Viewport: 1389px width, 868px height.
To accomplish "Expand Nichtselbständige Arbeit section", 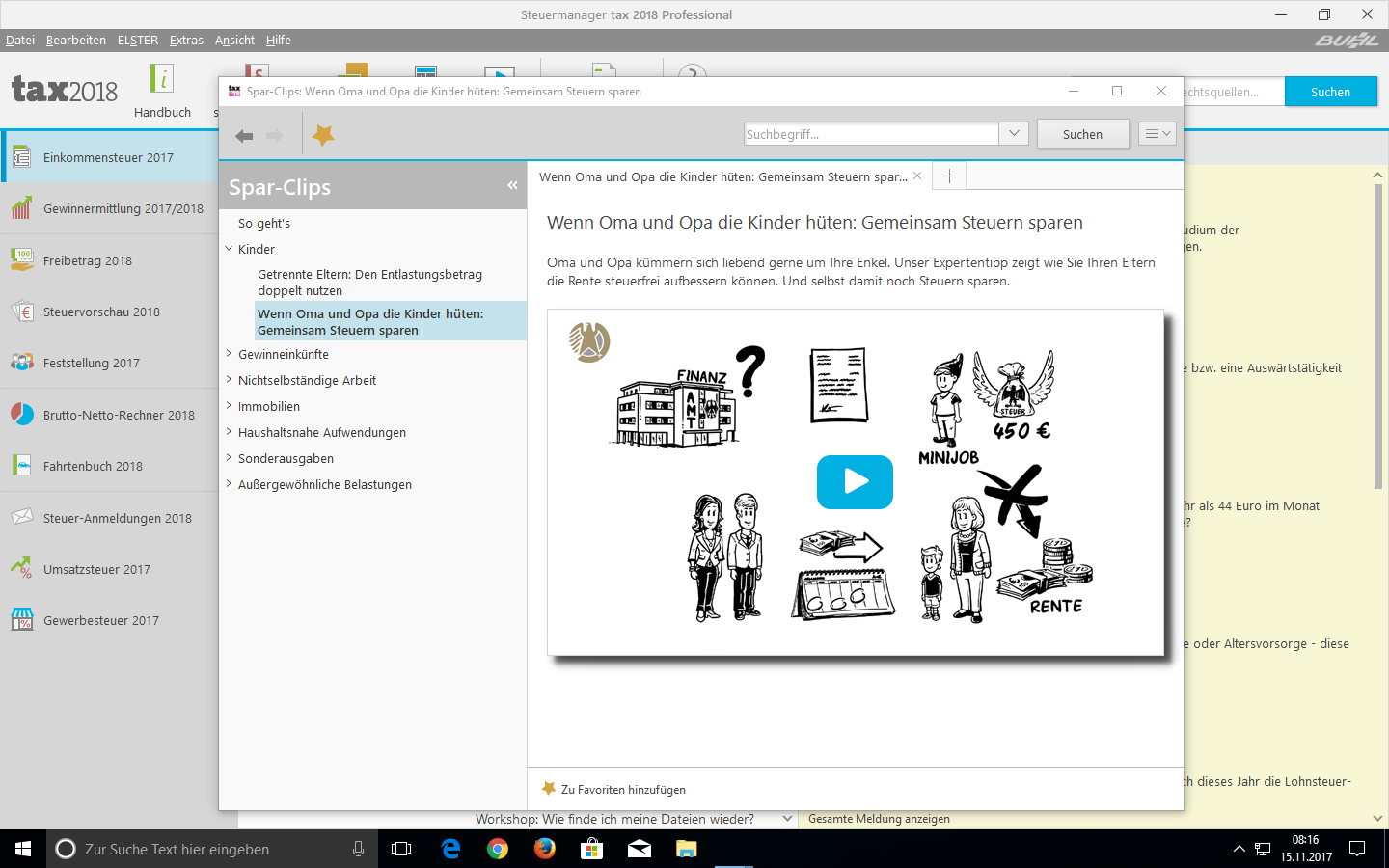I will (229, 380).
